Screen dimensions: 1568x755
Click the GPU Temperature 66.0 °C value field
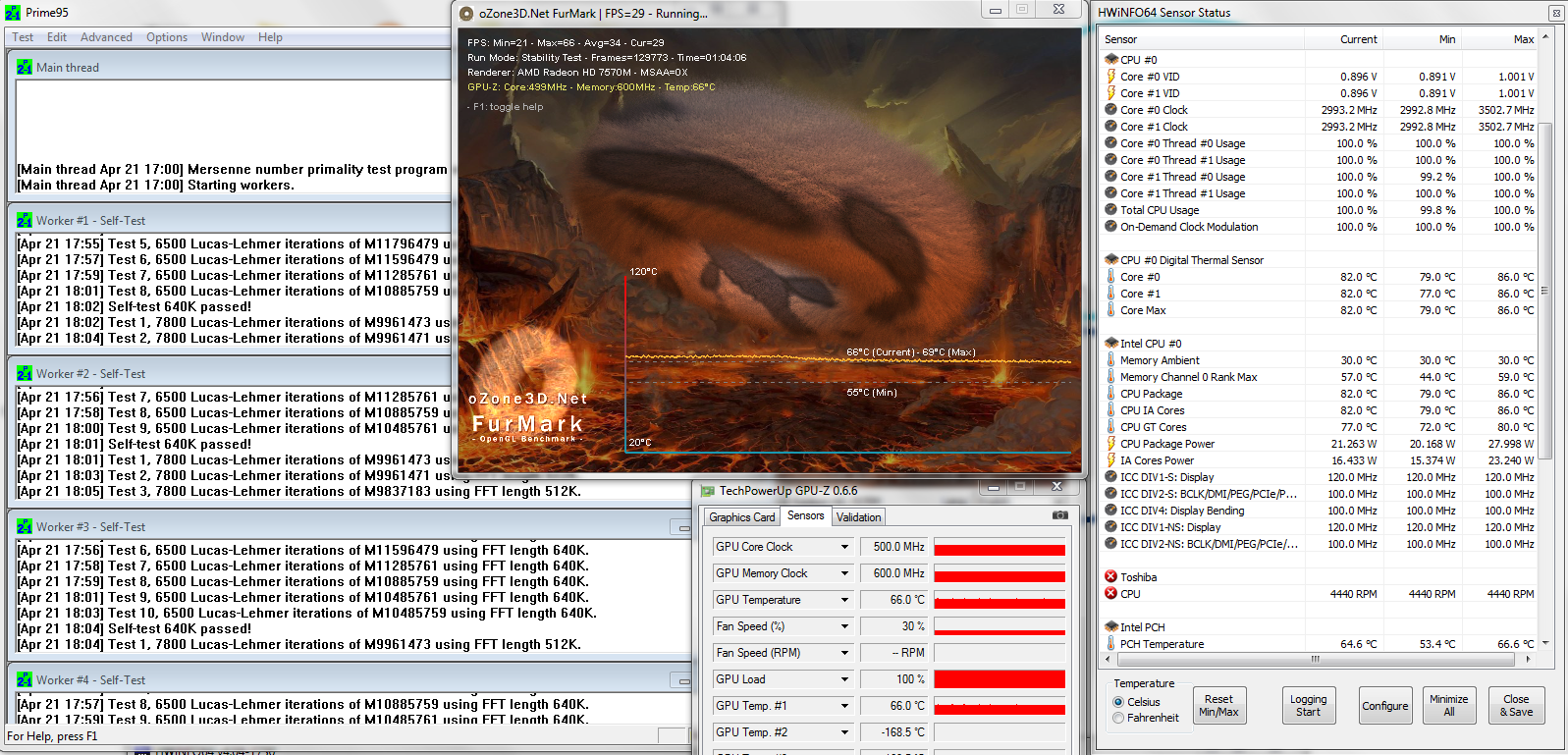point(893,600)
